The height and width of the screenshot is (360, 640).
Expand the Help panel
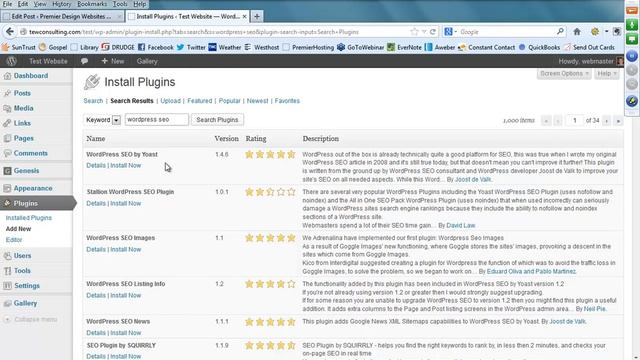click(x=607, y=74)
